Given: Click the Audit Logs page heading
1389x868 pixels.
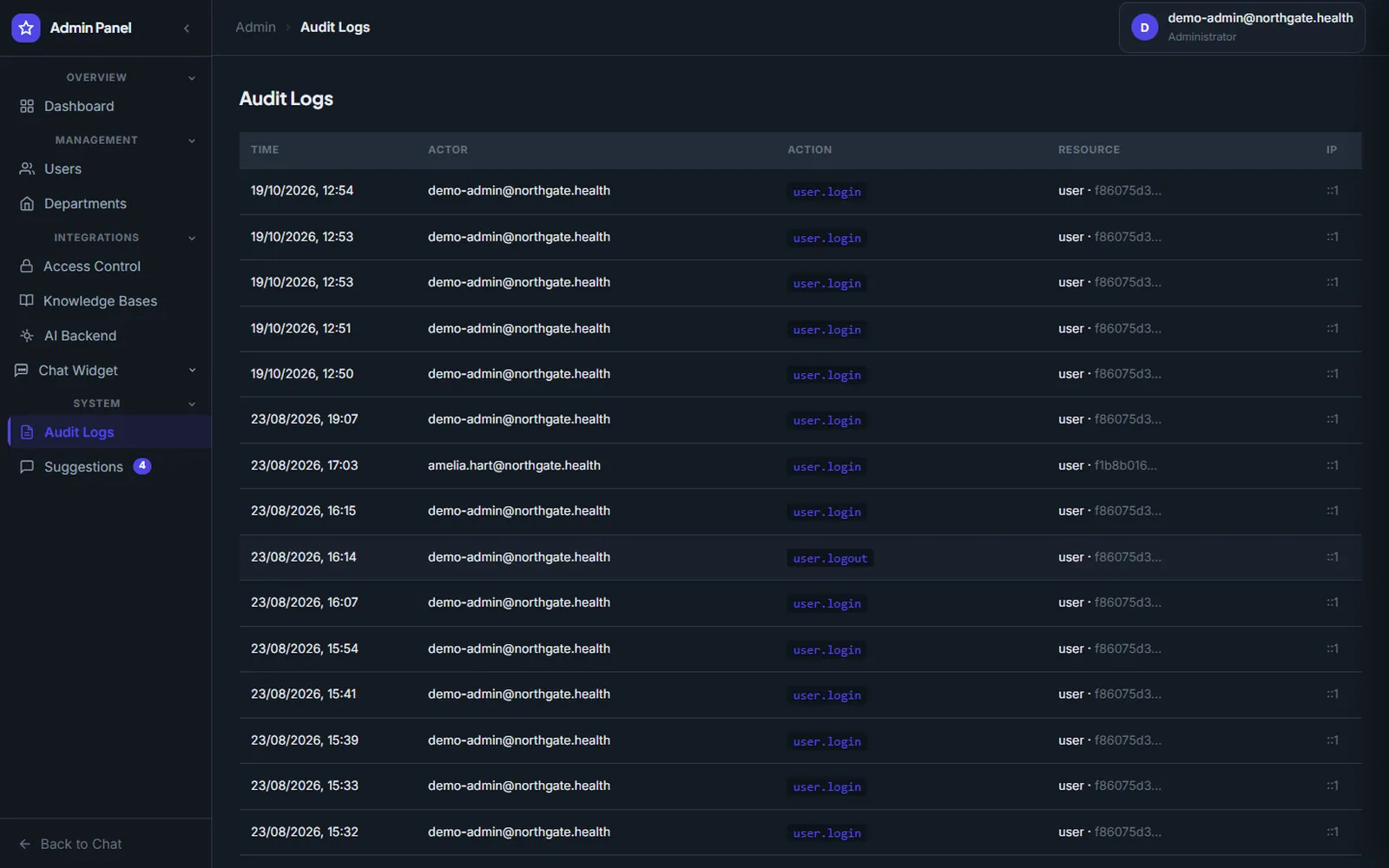Looking at the screenshot, I should (286, 98).
